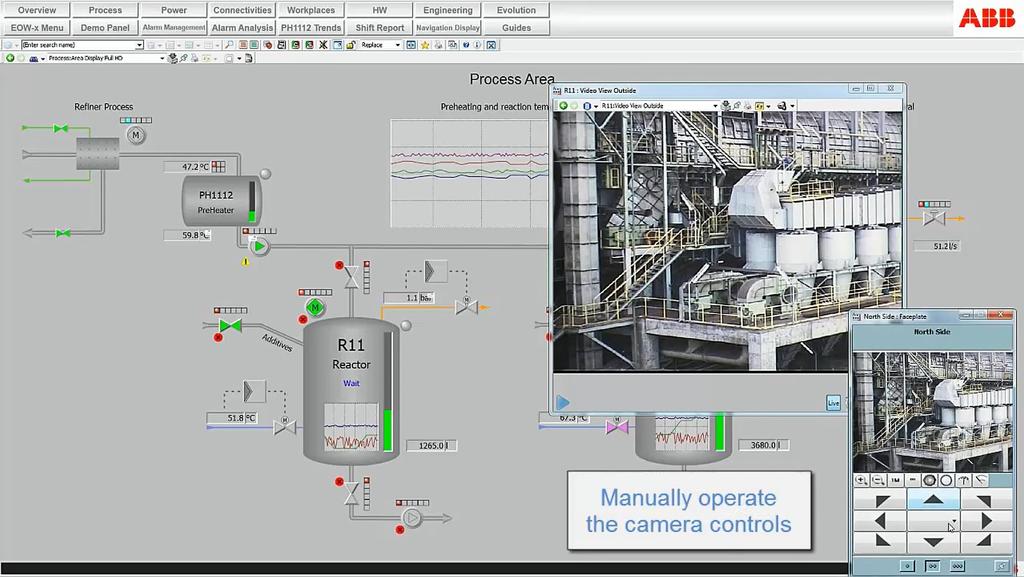This screenshot has height=577, width=1024.
Task: Click the green Additives valve
Action: pos(231,324)
